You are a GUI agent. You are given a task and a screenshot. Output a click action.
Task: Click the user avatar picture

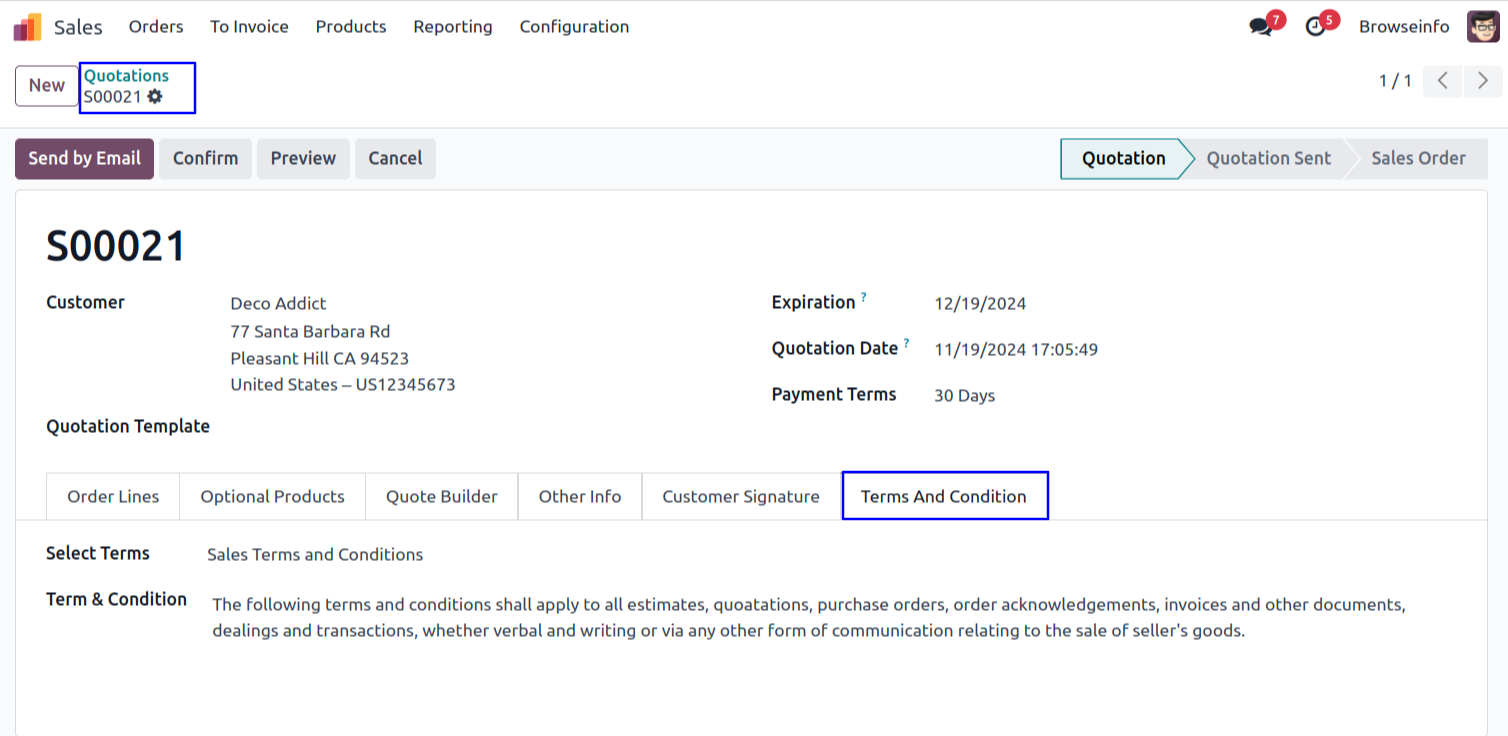tap(1483, 27)
